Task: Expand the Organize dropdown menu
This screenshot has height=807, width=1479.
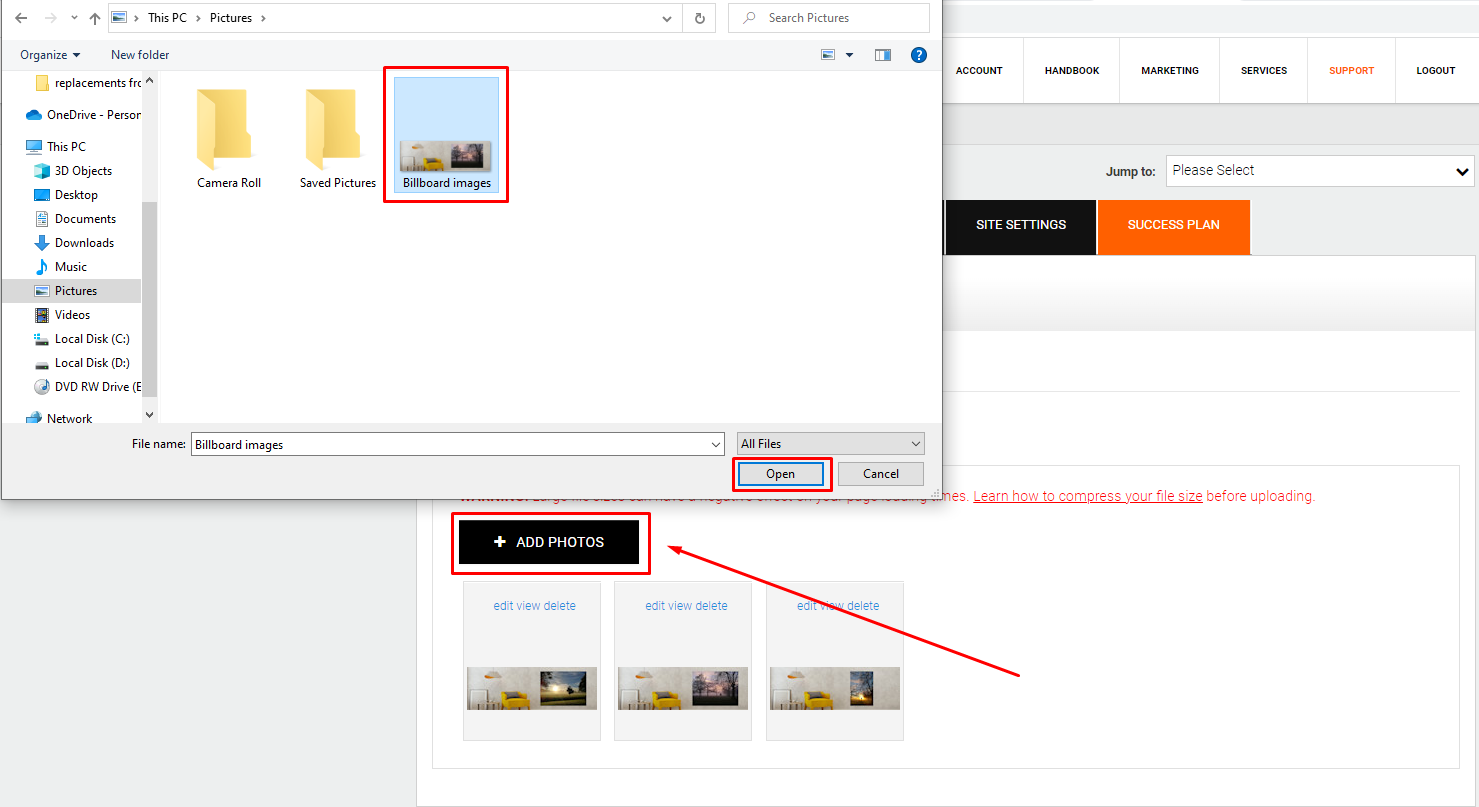Action: coord(50,55)
